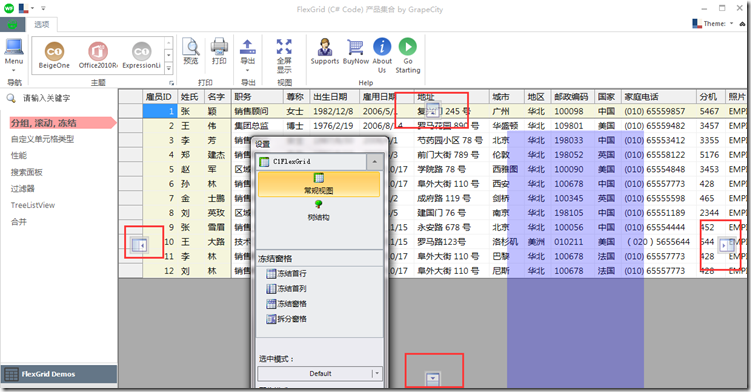751x392 pixels.
Task: Select TreeListView demo item
Action: tap(33, 205)
